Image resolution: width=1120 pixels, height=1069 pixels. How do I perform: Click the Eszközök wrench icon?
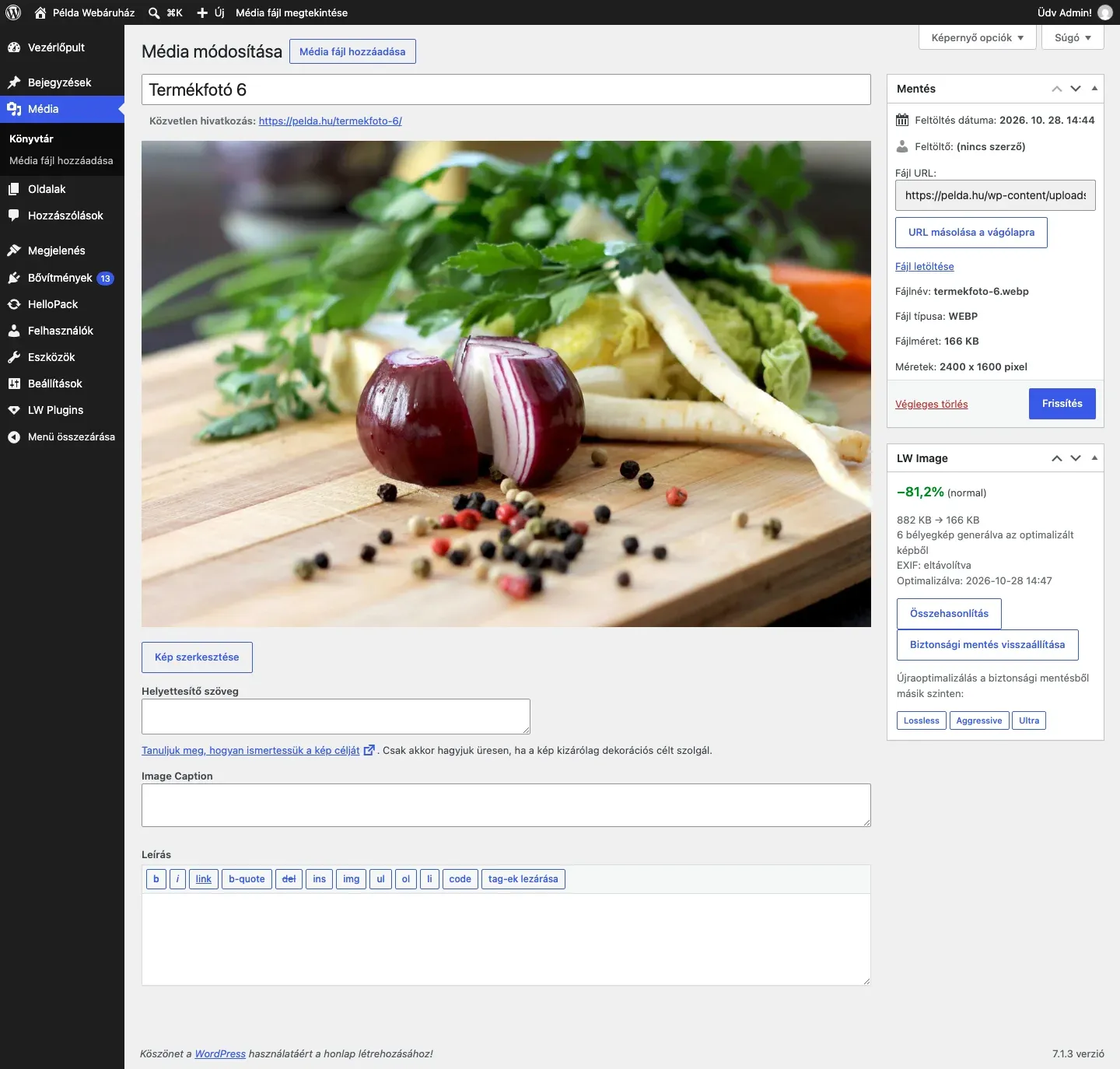pyautogui.click(x=14, y=357)
